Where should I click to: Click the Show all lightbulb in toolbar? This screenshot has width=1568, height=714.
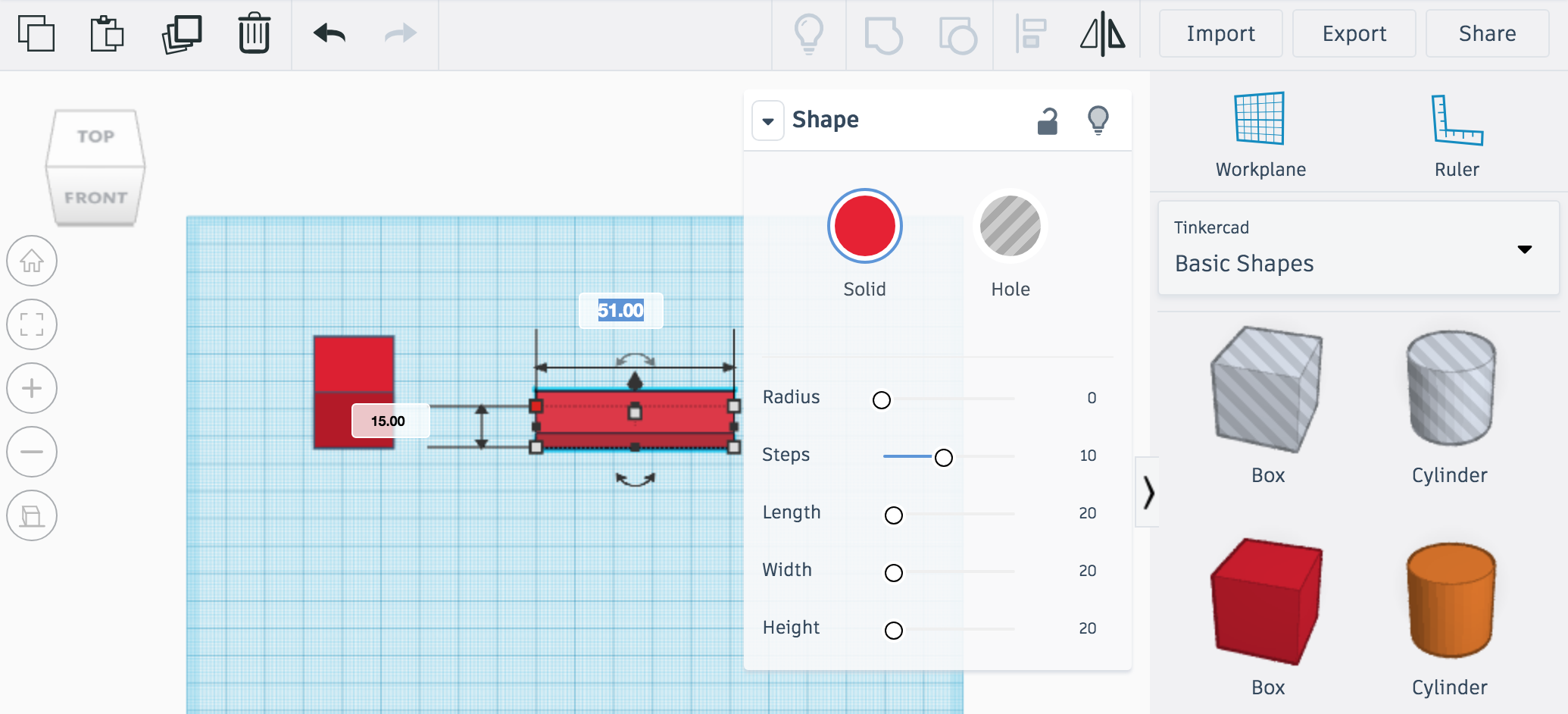(808, 35)
